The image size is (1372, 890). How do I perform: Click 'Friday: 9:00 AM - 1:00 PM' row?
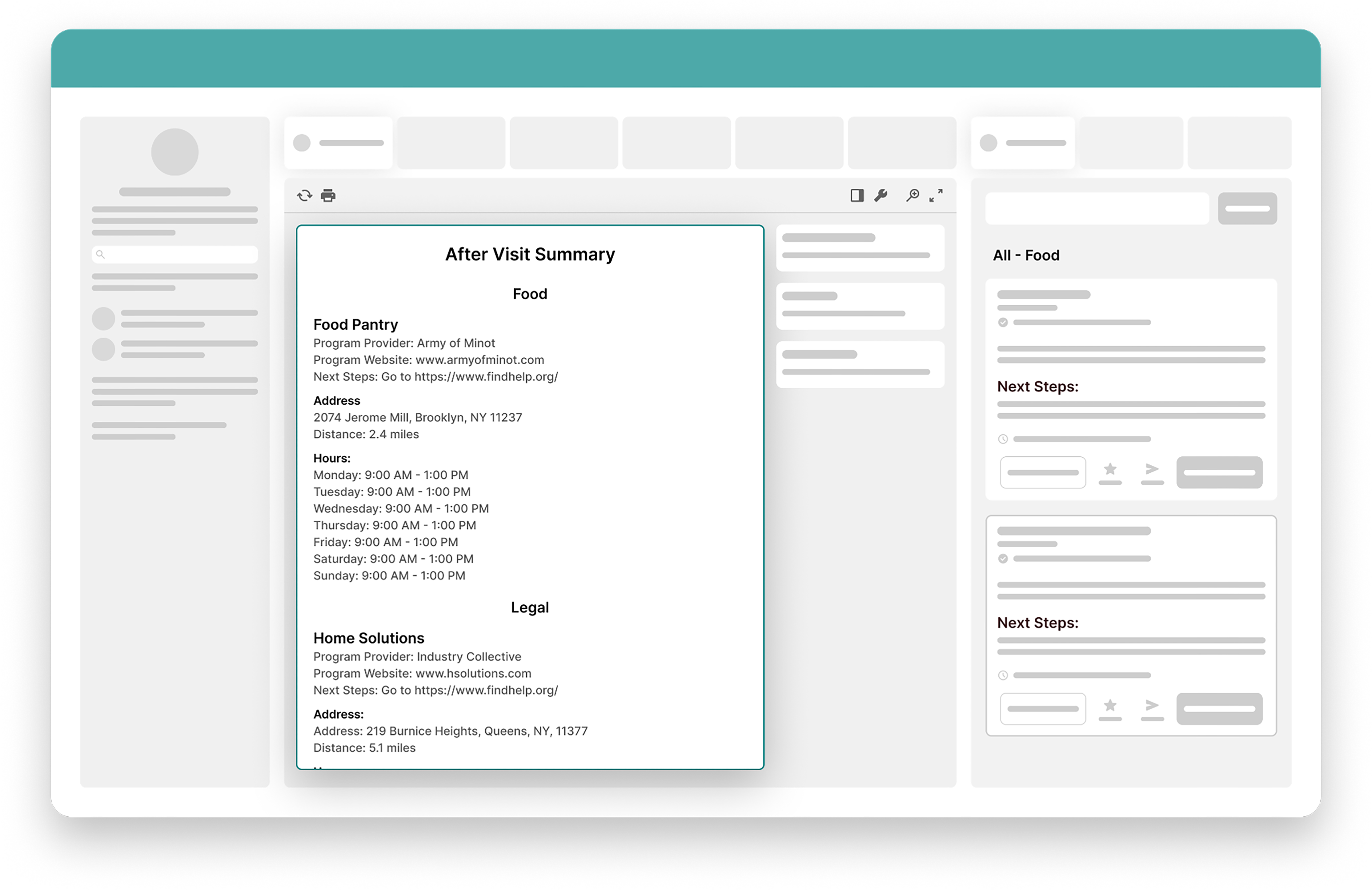pos(385,542)
